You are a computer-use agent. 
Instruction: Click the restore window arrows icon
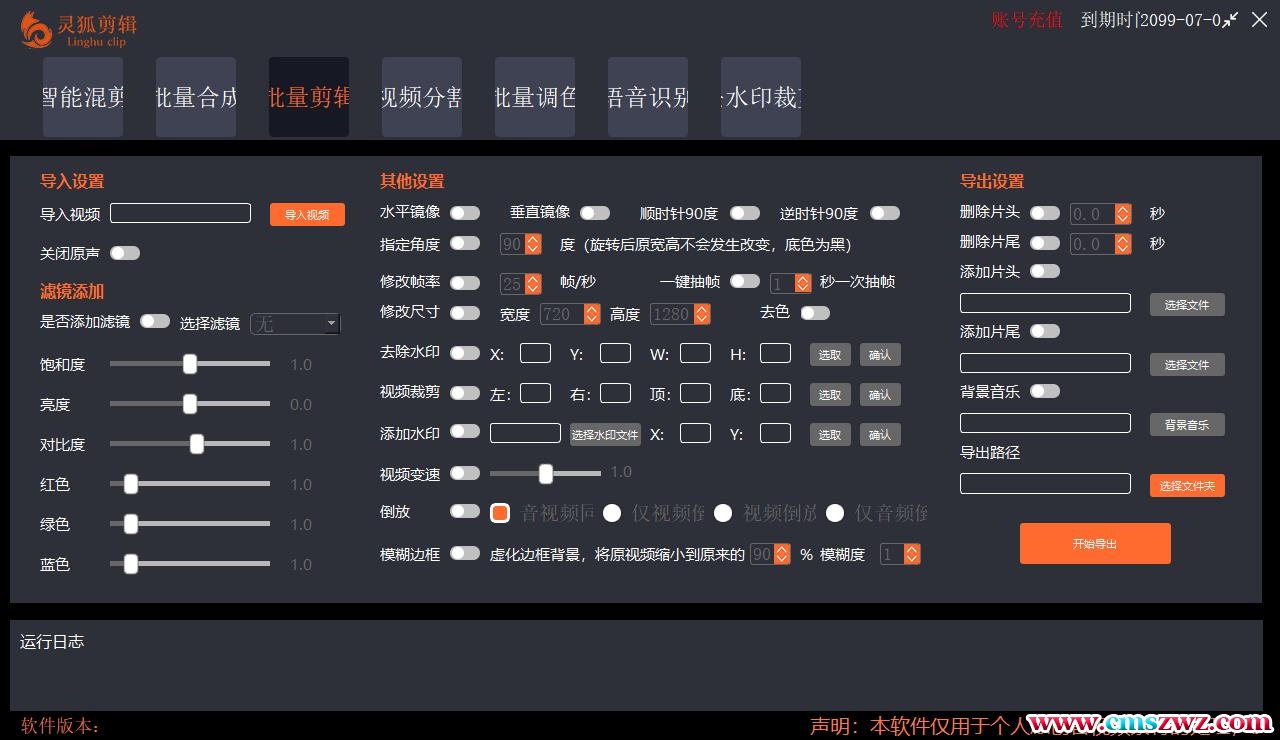tap(1230, 20)
